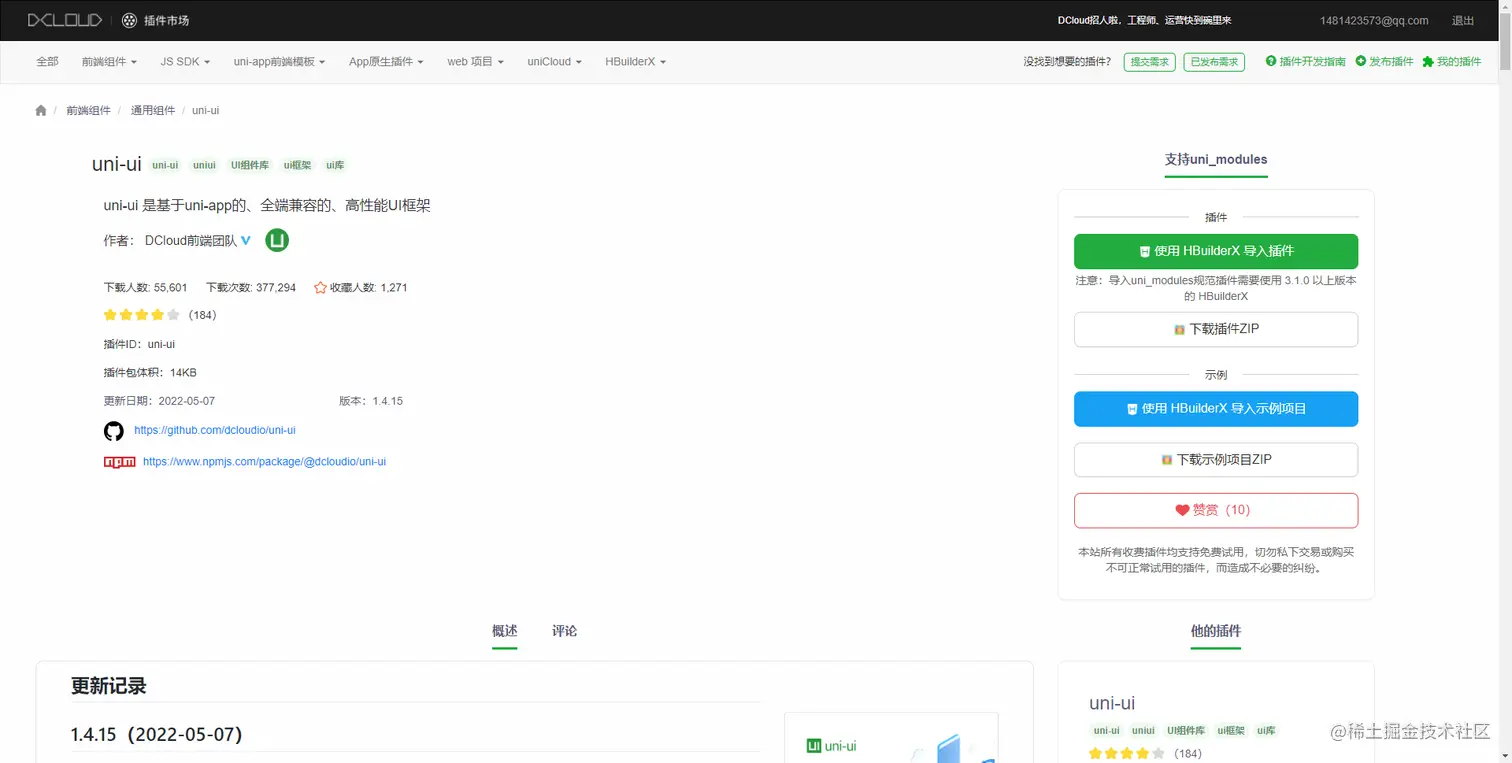Click the ui框架 tag next to title
Viewport: 1512px width, 763px height.
pyautogui.click(x=297, y=165)
